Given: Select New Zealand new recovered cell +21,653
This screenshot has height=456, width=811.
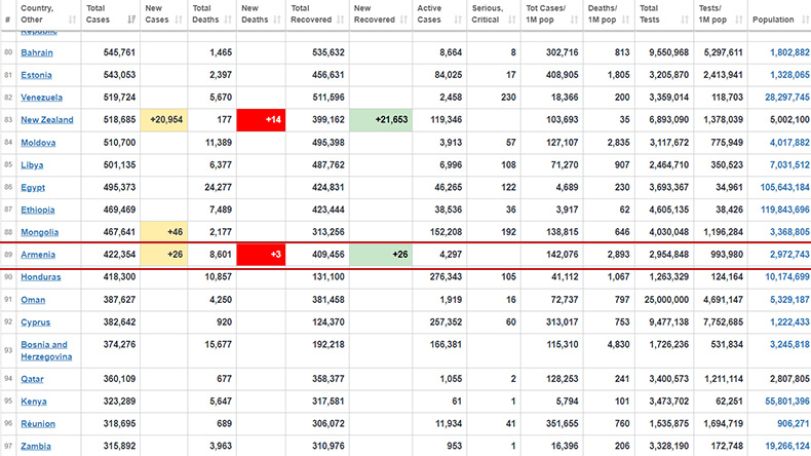Looking at the screenshot, I should pos(381,120).
